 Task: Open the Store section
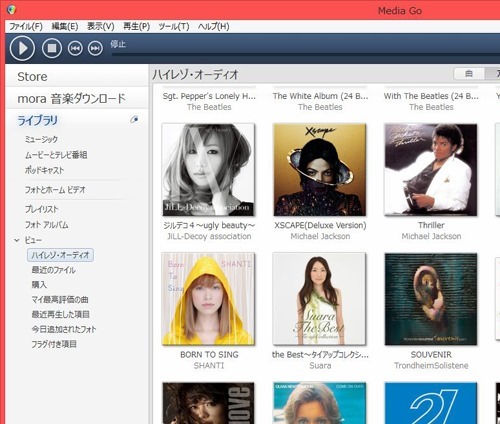32,77
